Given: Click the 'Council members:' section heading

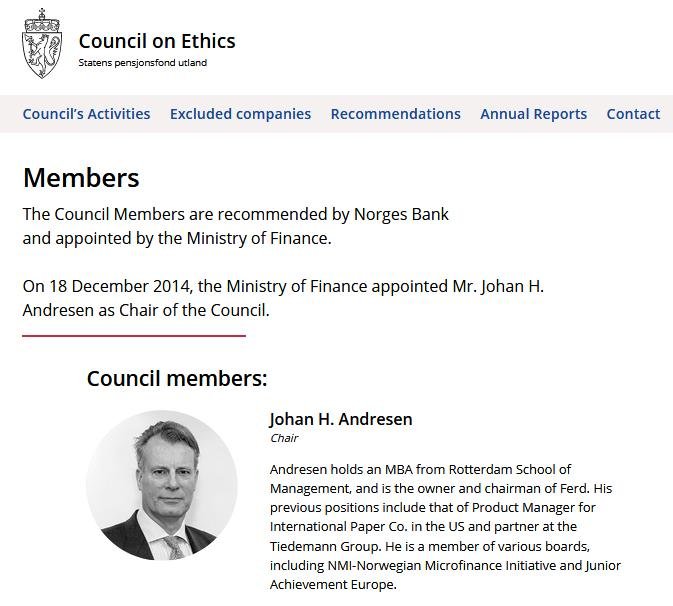Looking at the screenshot, I should (177, 379).
